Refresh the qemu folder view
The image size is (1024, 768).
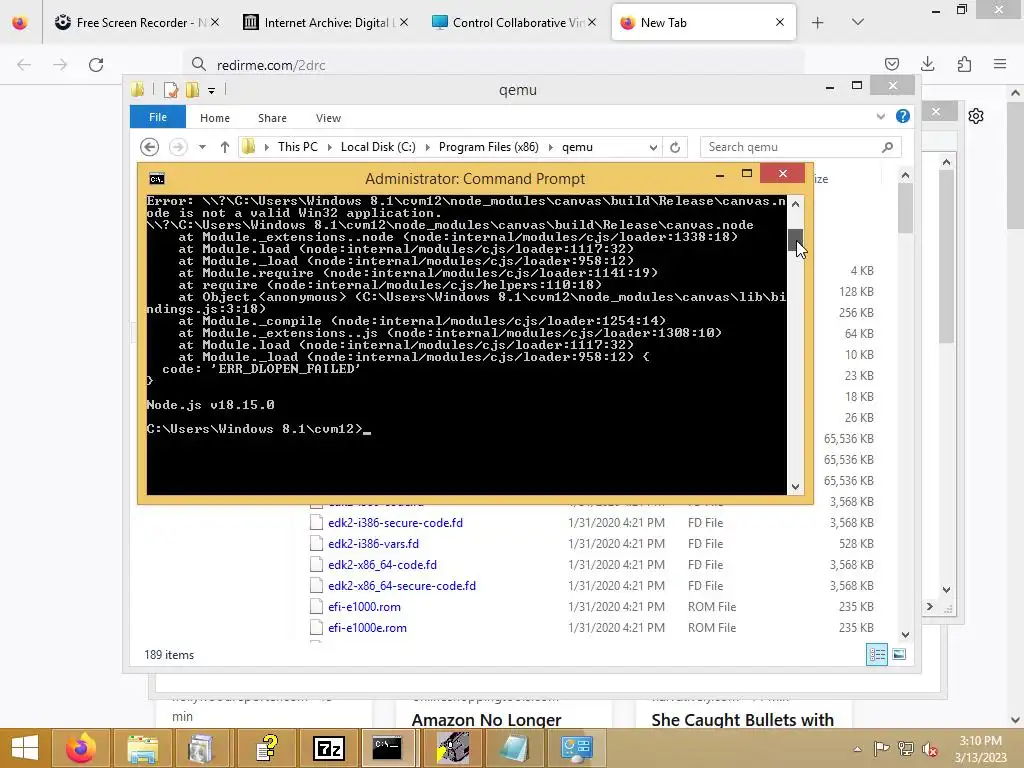(x=675, y=147)
